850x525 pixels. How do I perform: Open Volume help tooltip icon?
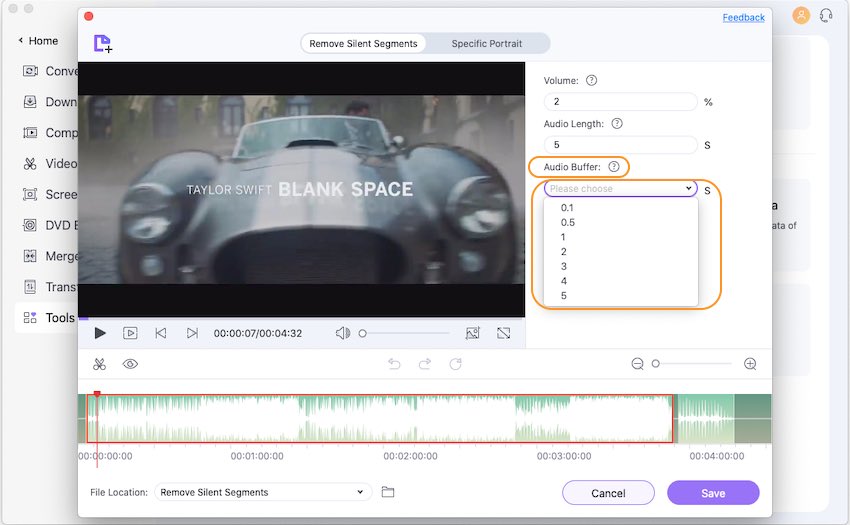pos(591,80)
